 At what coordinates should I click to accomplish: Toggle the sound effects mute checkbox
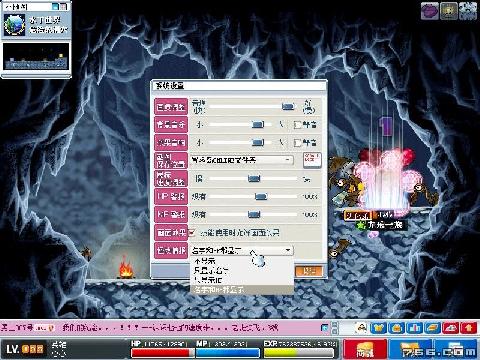(297, 143)
